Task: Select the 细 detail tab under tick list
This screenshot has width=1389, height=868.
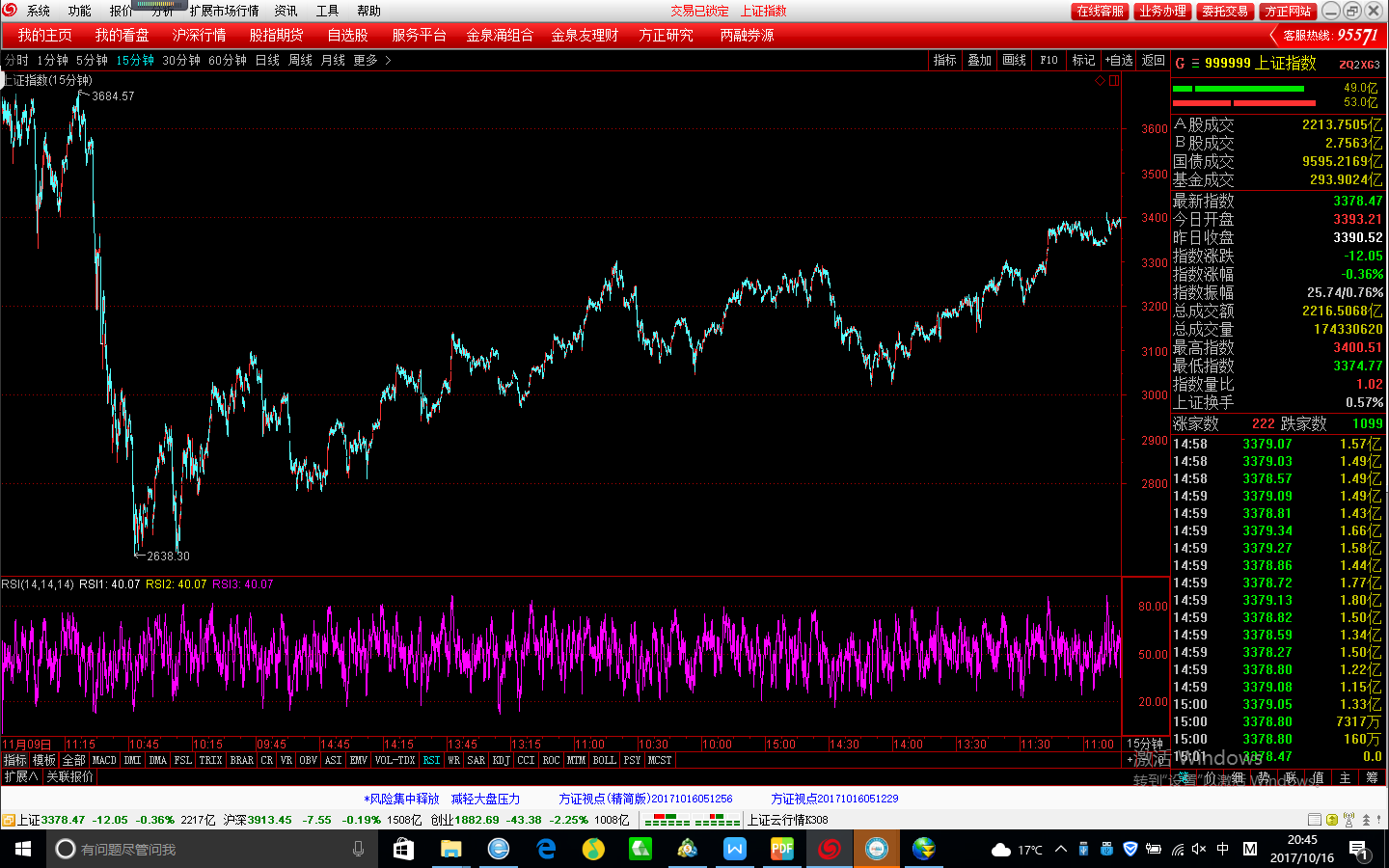Action: 1238,777
